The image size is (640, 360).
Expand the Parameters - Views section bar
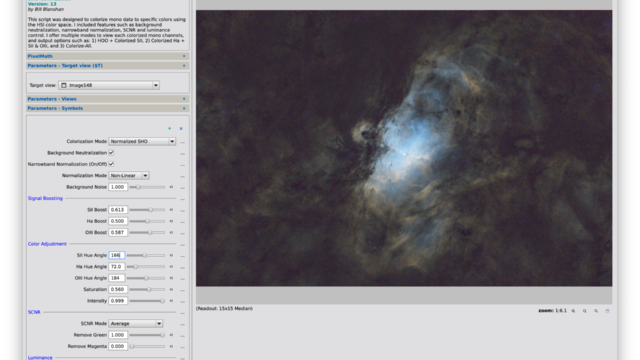108,99
